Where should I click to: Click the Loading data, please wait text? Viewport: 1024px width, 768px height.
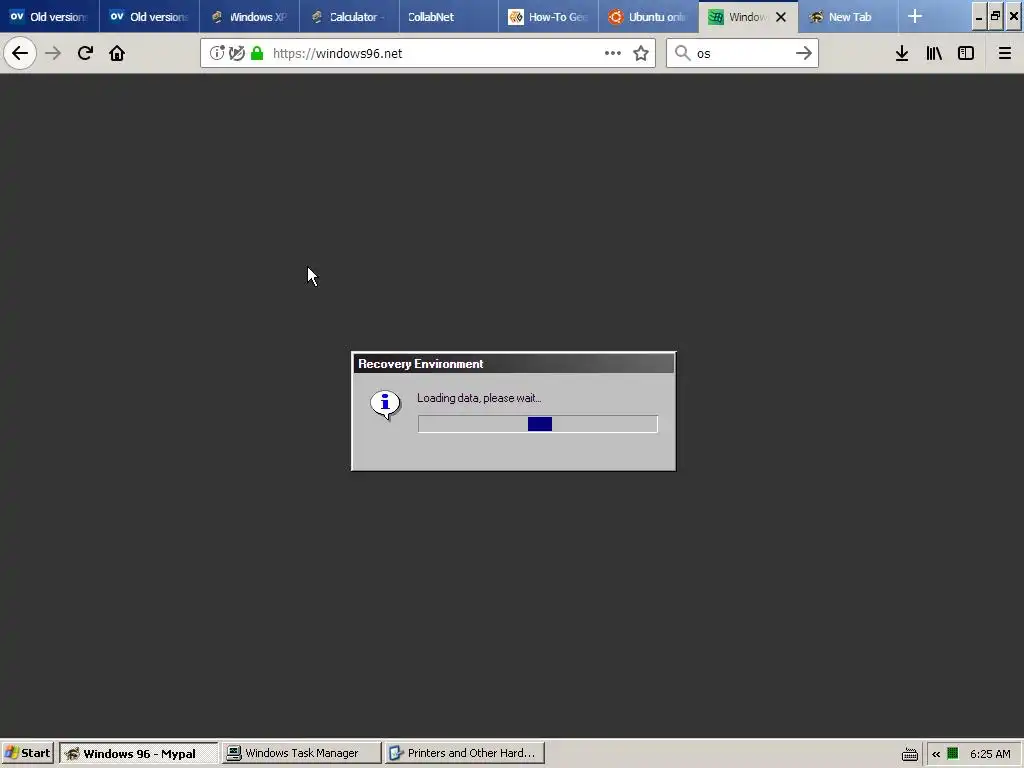click(479, 398)
